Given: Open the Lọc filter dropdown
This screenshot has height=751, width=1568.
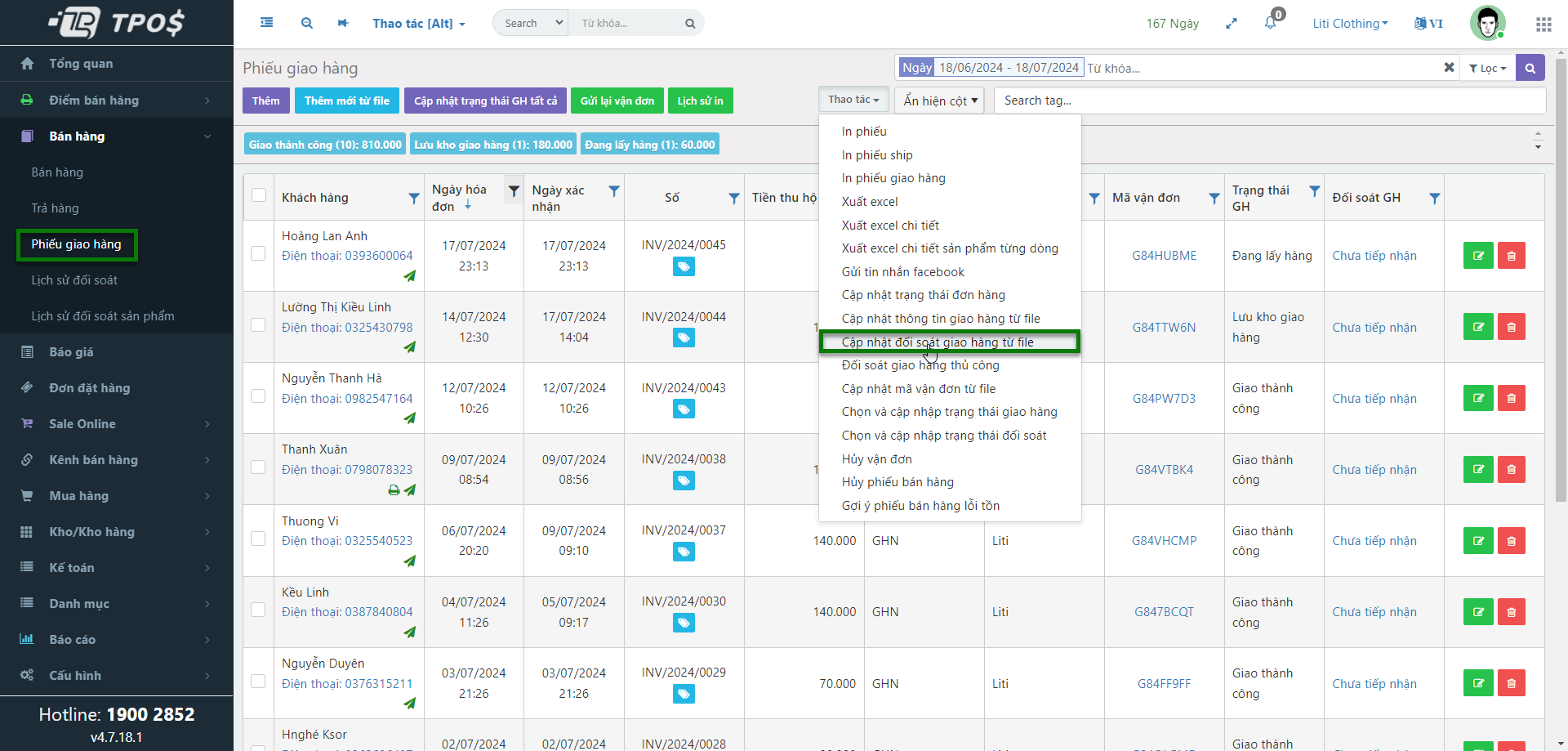Looking at the screenshot, I should (x=1487, y=68).
